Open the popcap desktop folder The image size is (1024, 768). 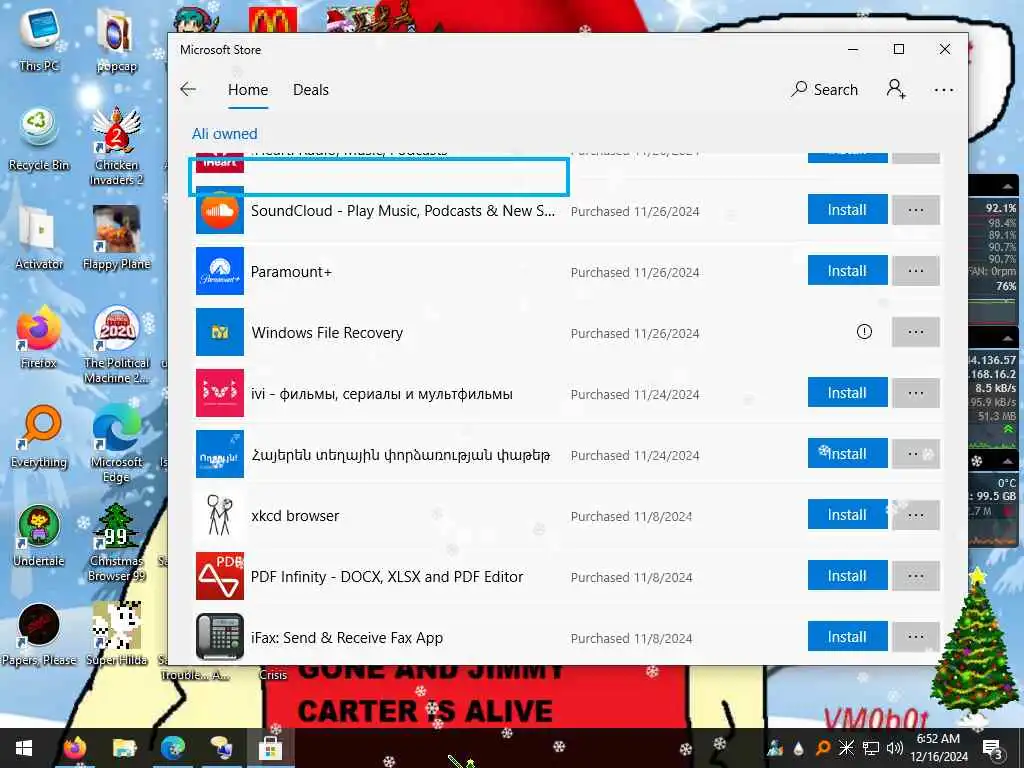pyautogui.click(x=116, y=40)
